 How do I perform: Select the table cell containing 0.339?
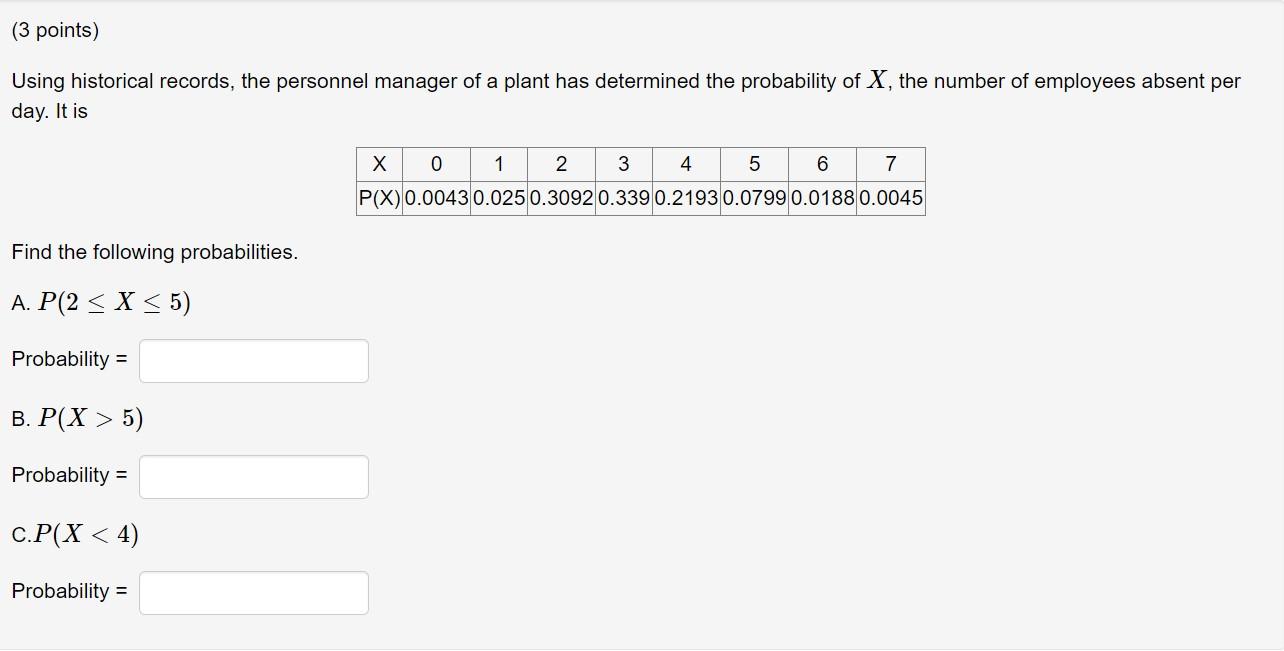[x=624, y=199]
